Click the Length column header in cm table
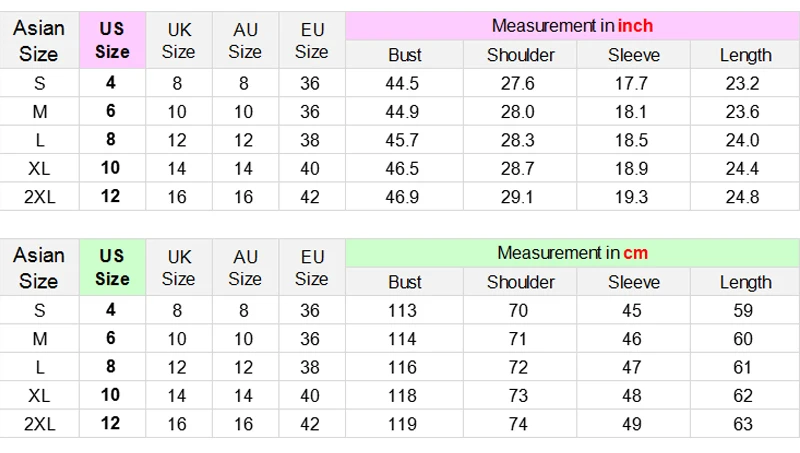800x453 pixels. pyautogui.click(x=745, y=282)
